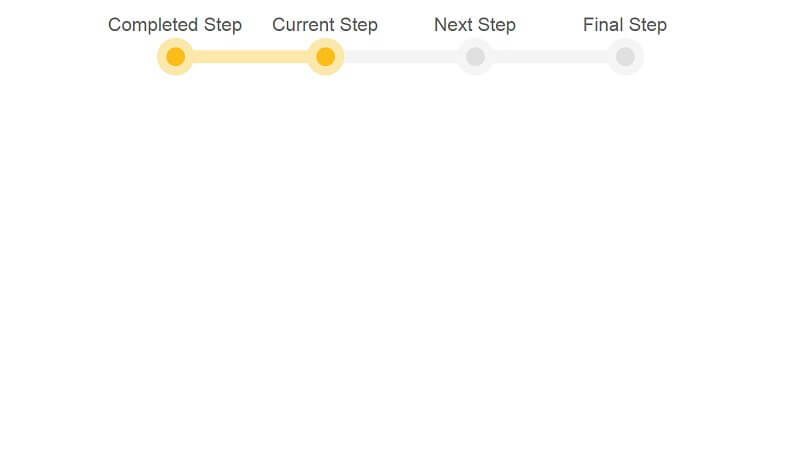
Task: Click the word "Completed" in the first label
Action: point(153,25)
